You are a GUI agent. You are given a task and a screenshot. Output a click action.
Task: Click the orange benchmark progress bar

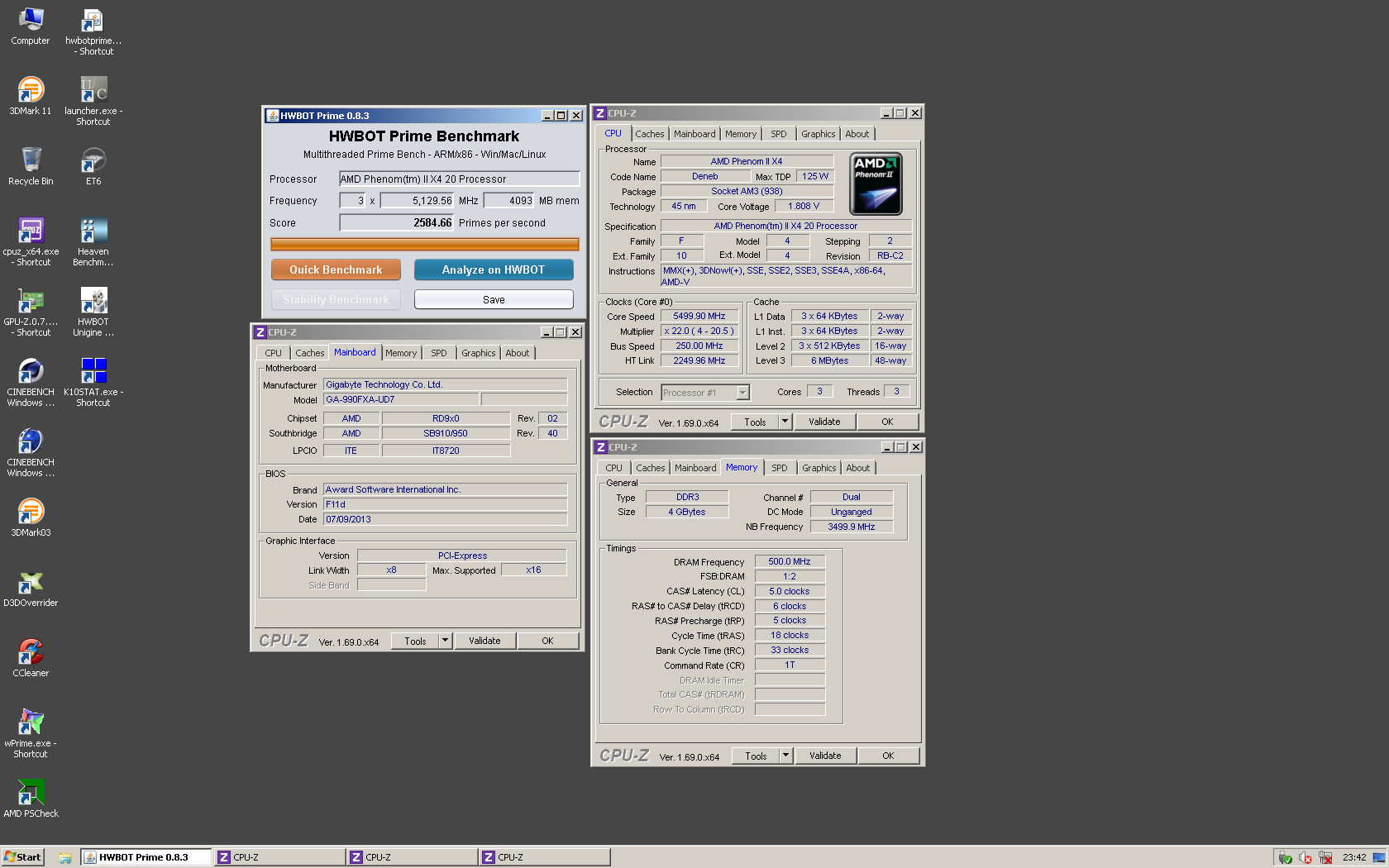click(425, 244)
